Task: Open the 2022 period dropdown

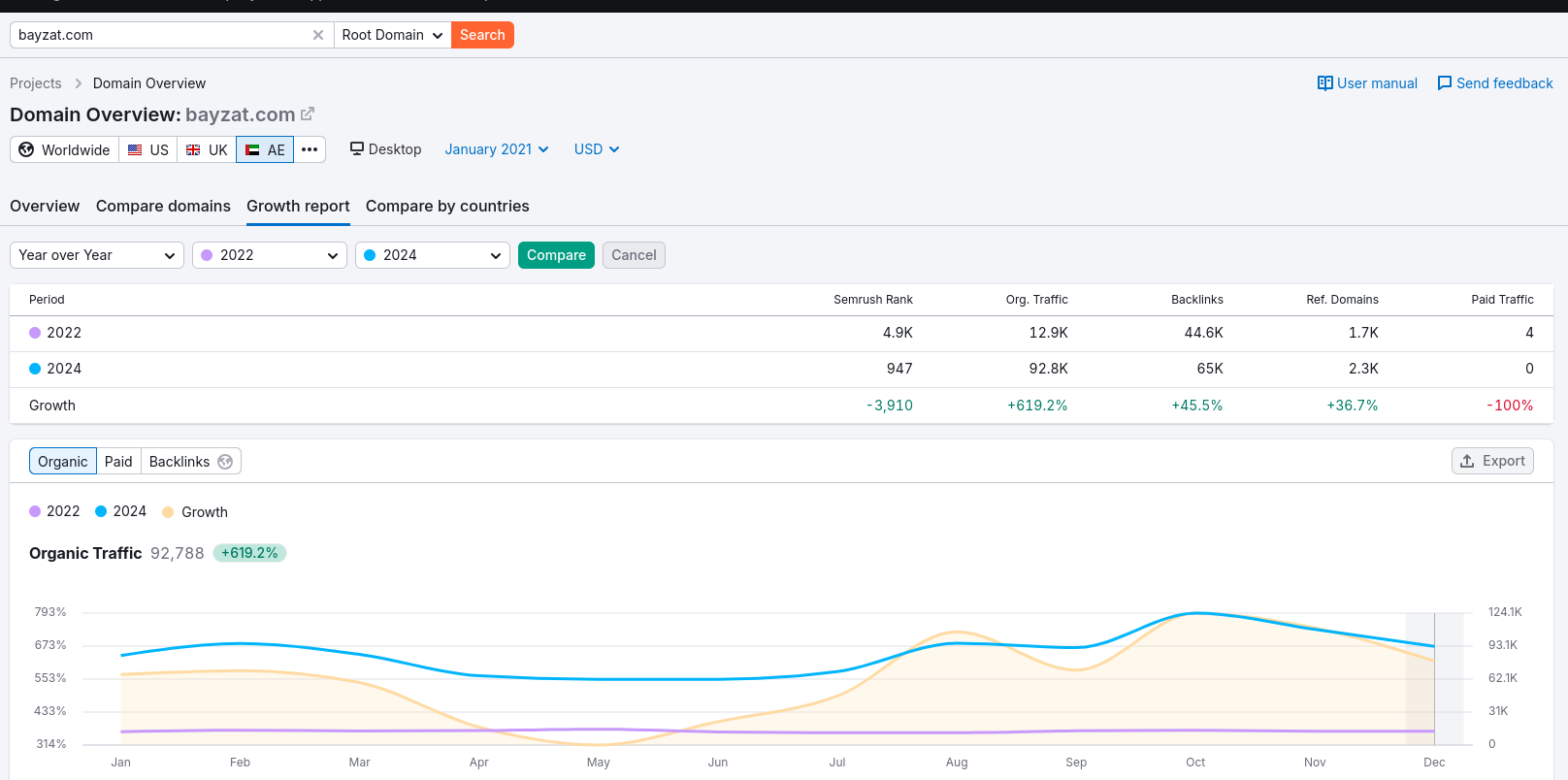Action: click(270, 255)
